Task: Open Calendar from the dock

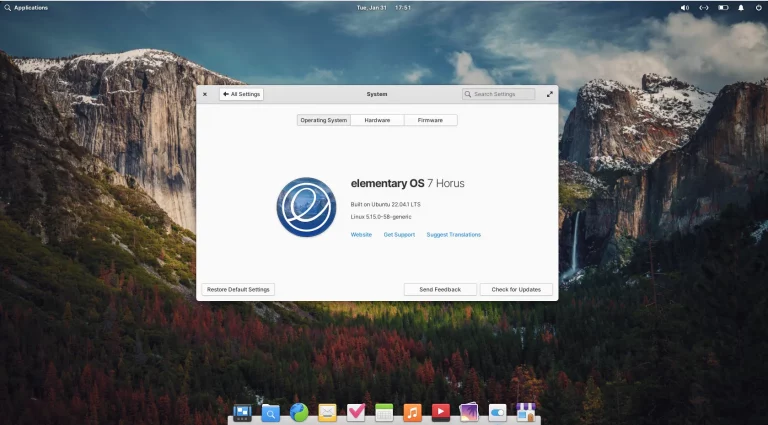Action: (x=384, y=412)
